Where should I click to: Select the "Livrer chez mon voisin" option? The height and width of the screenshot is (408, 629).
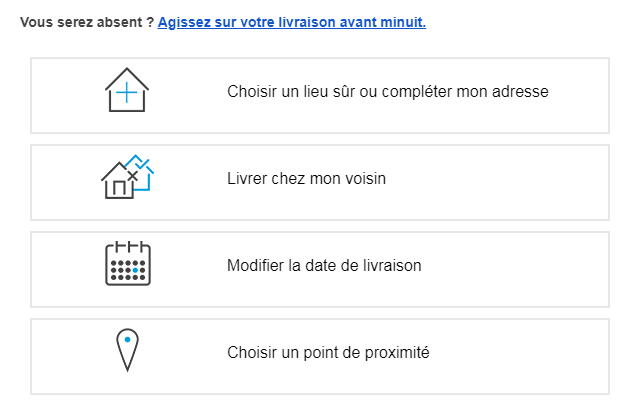tap(306, 179)
